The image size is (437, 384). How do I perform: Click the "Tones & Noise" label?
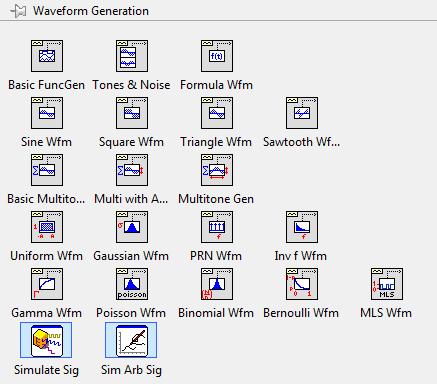pyautogui.click(x=131, y=85)
